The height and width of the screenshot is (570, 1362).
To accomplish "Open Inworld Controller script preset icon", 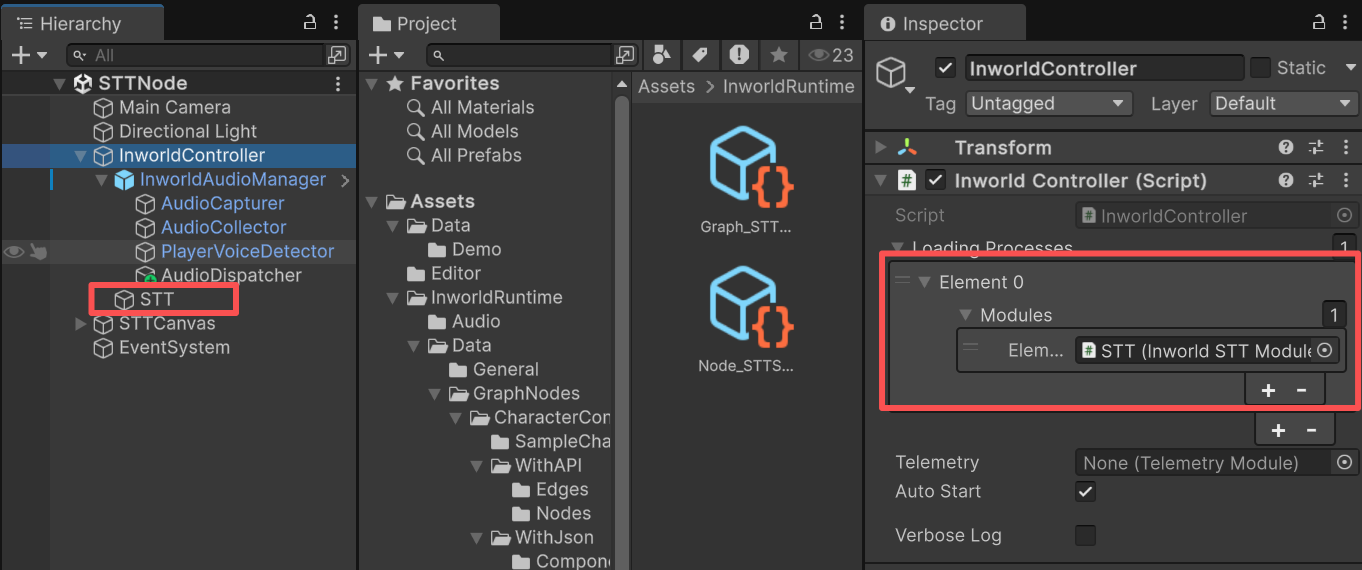I will pyautogui.click(x=1316, y=181).
